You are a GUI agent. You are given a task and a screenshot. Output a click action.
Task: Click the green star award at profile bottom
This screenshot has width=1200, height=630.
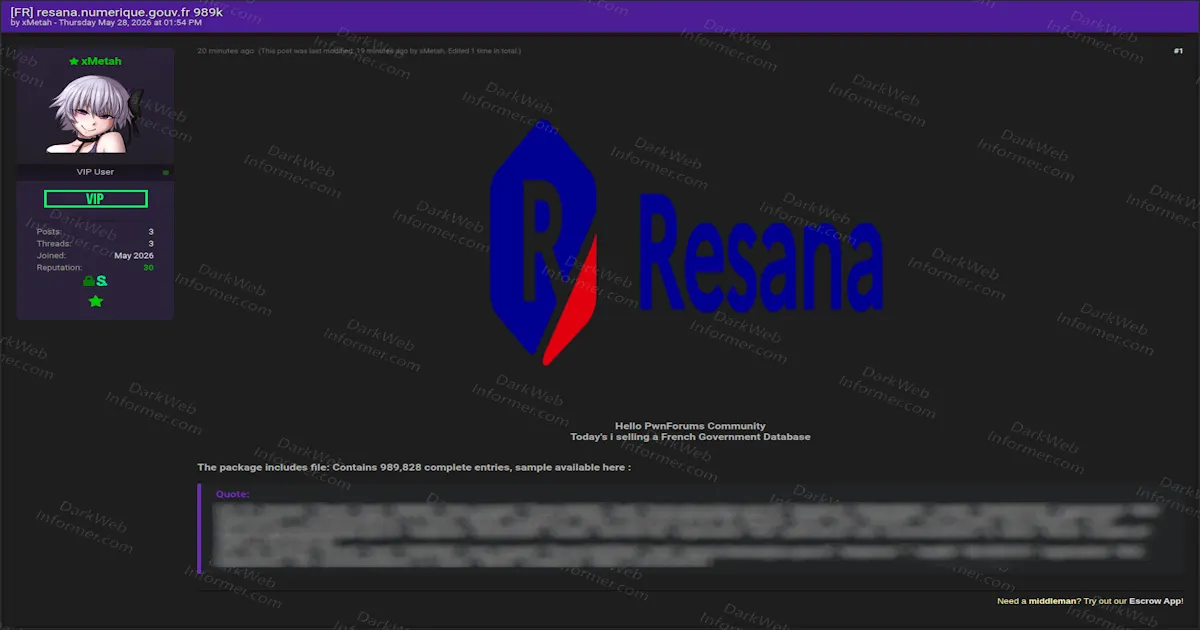(x=96, y=301)
